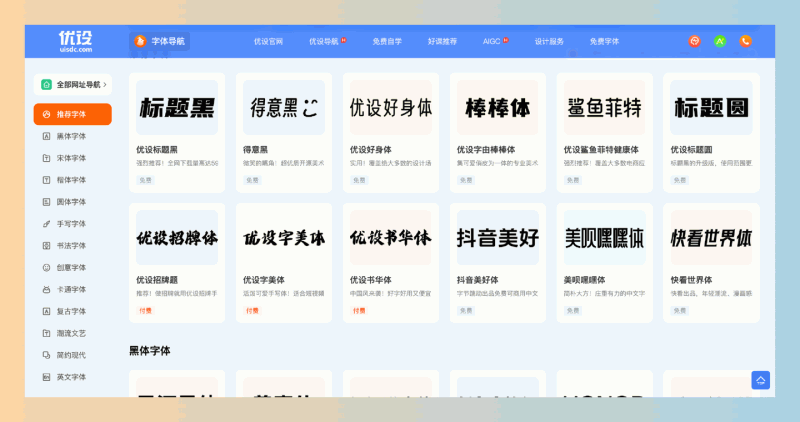
Task: Open the 标题黑 font preview thumbnail
Action: coord(177,108)
